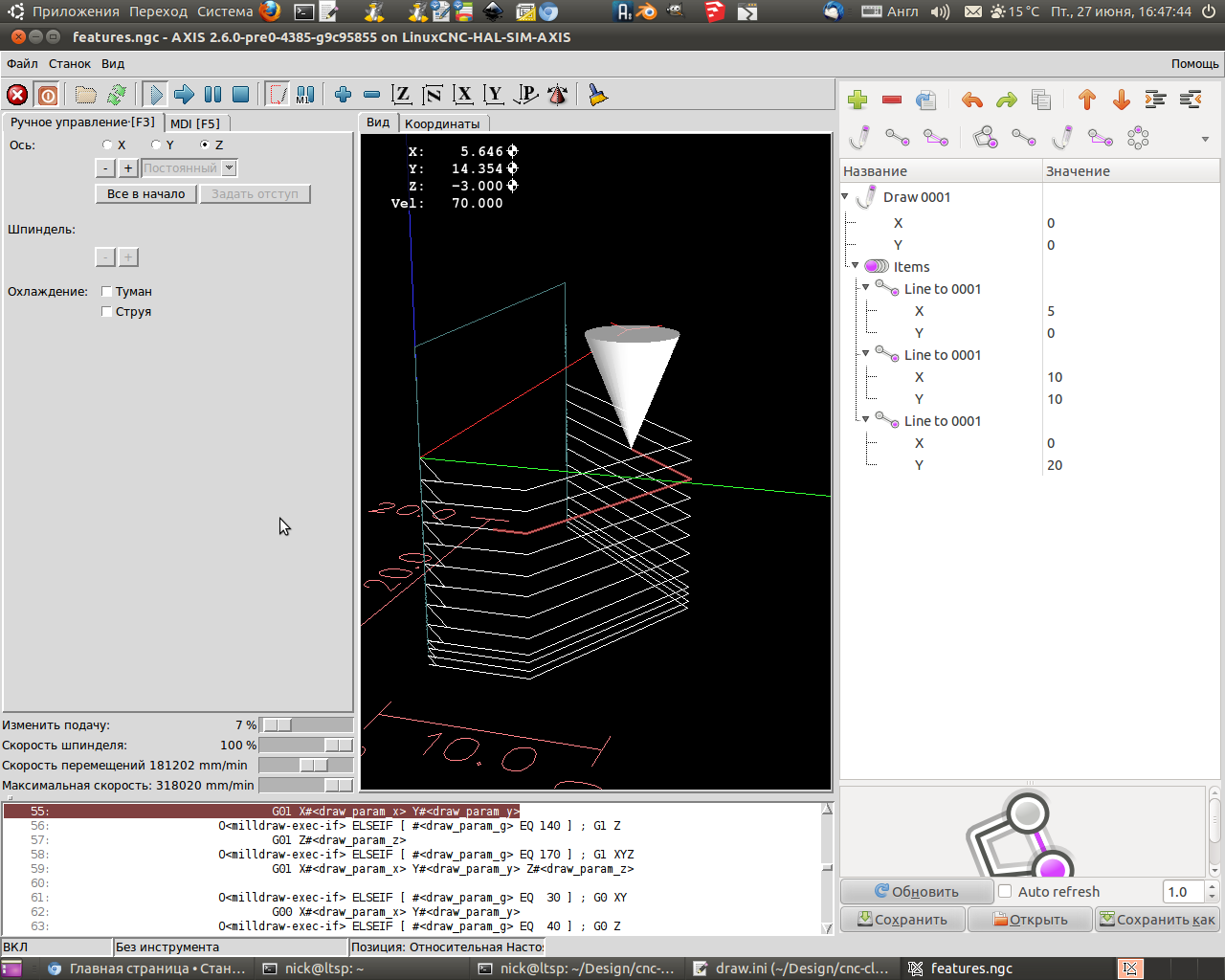Click the orange undo arrow

[x=972, y=100]
